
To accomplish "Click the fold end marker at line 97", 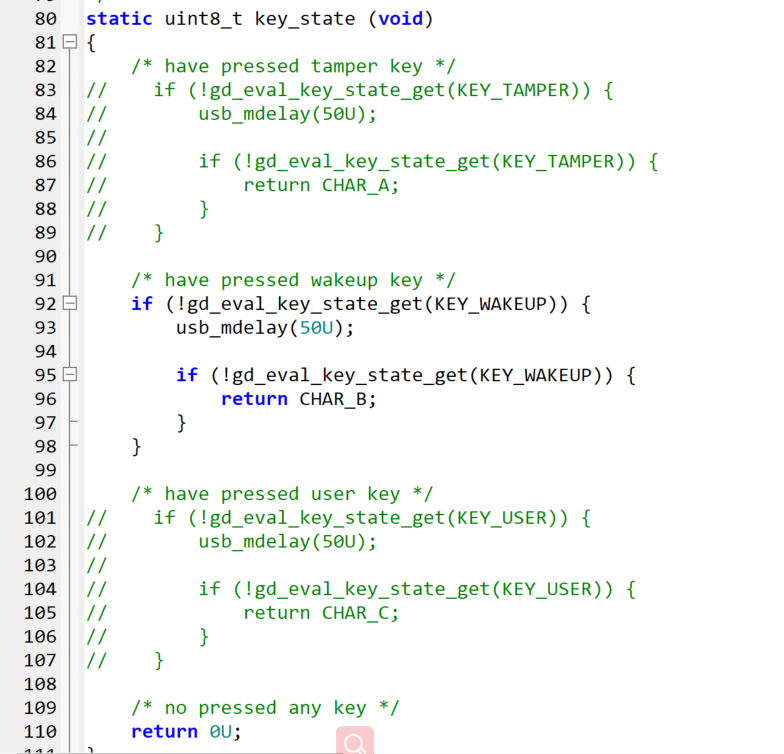I will pyautogui.click(x=73, y=422).
